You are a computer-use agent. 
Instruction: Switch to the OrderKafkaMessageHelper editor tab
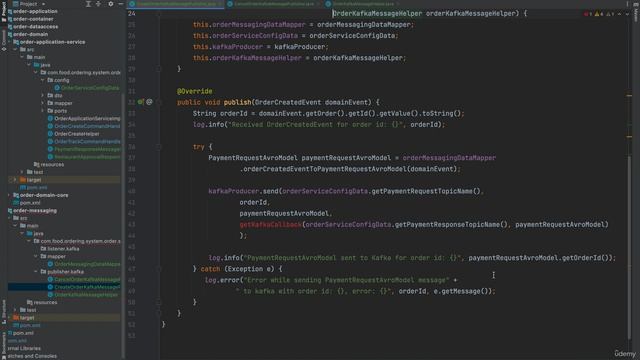(x=362, y=4)
